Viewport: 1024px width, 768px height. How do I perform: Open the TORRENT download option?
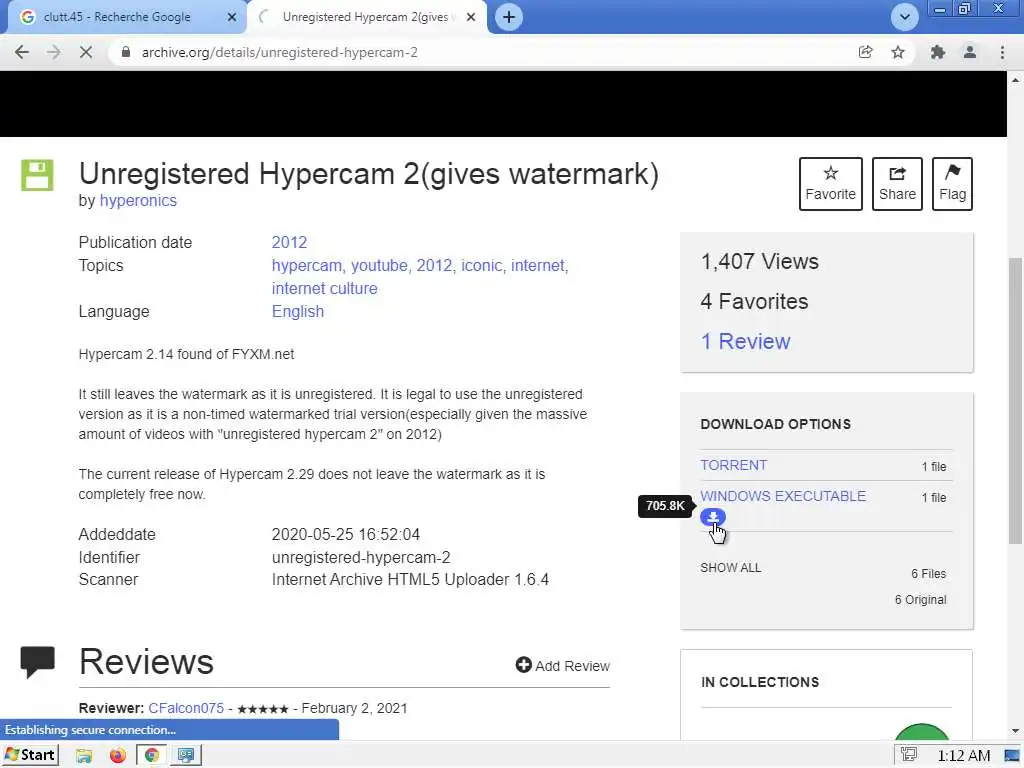point(733,465)
